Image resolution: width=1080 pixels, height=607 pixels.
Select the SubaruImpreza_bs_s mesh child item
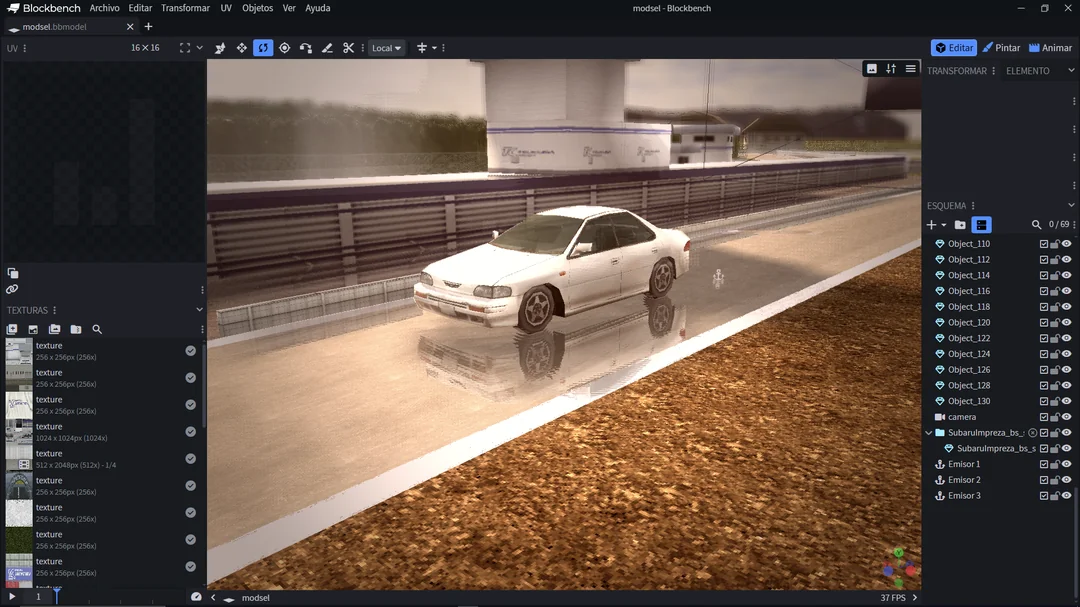(996, 449)
